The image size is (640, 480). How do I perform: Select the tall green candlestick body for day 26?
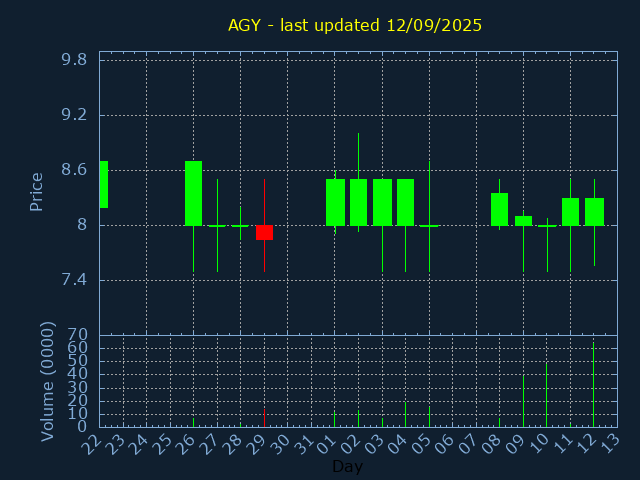click(x=193, y=193)
